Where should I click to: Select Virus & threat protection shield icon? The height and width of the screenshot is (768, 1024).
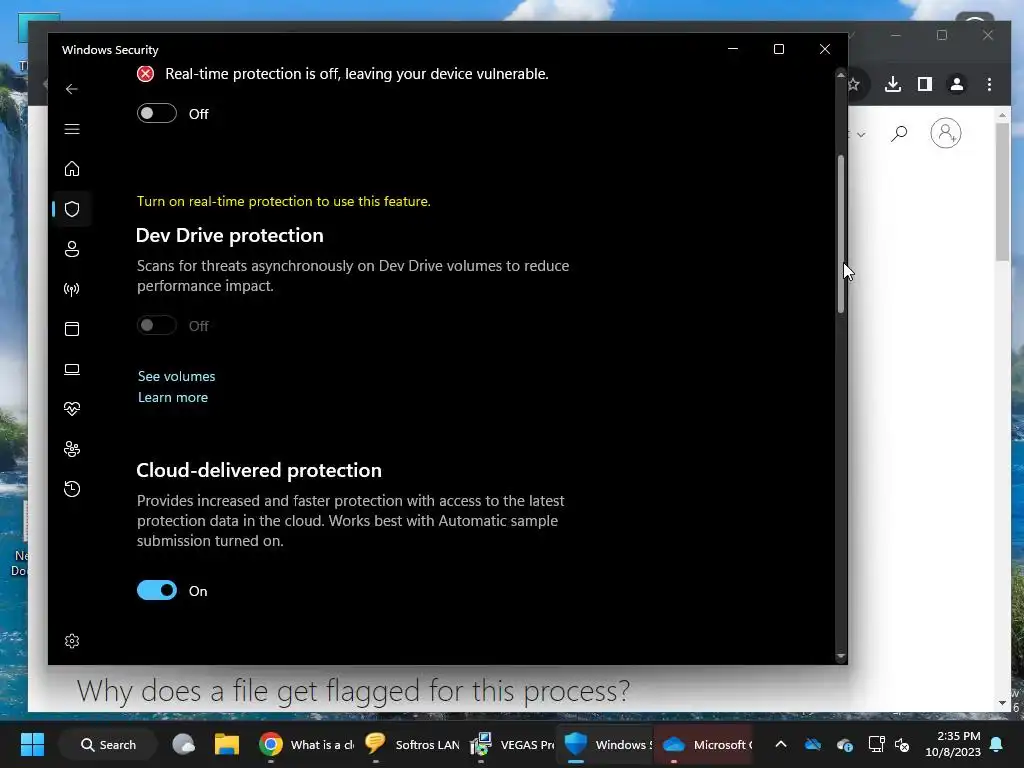(x=72, y=209)
